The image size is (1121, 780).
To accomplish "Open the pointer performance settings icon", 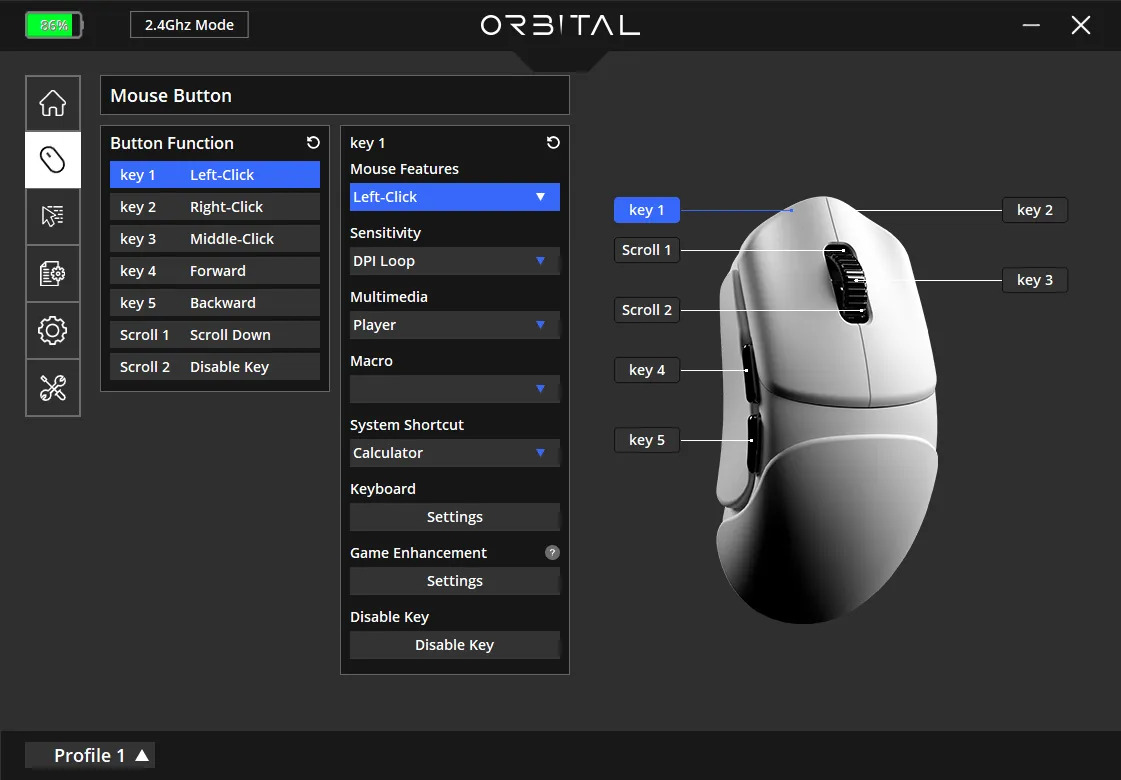I will pyautogui.click(x=52, y=217).
